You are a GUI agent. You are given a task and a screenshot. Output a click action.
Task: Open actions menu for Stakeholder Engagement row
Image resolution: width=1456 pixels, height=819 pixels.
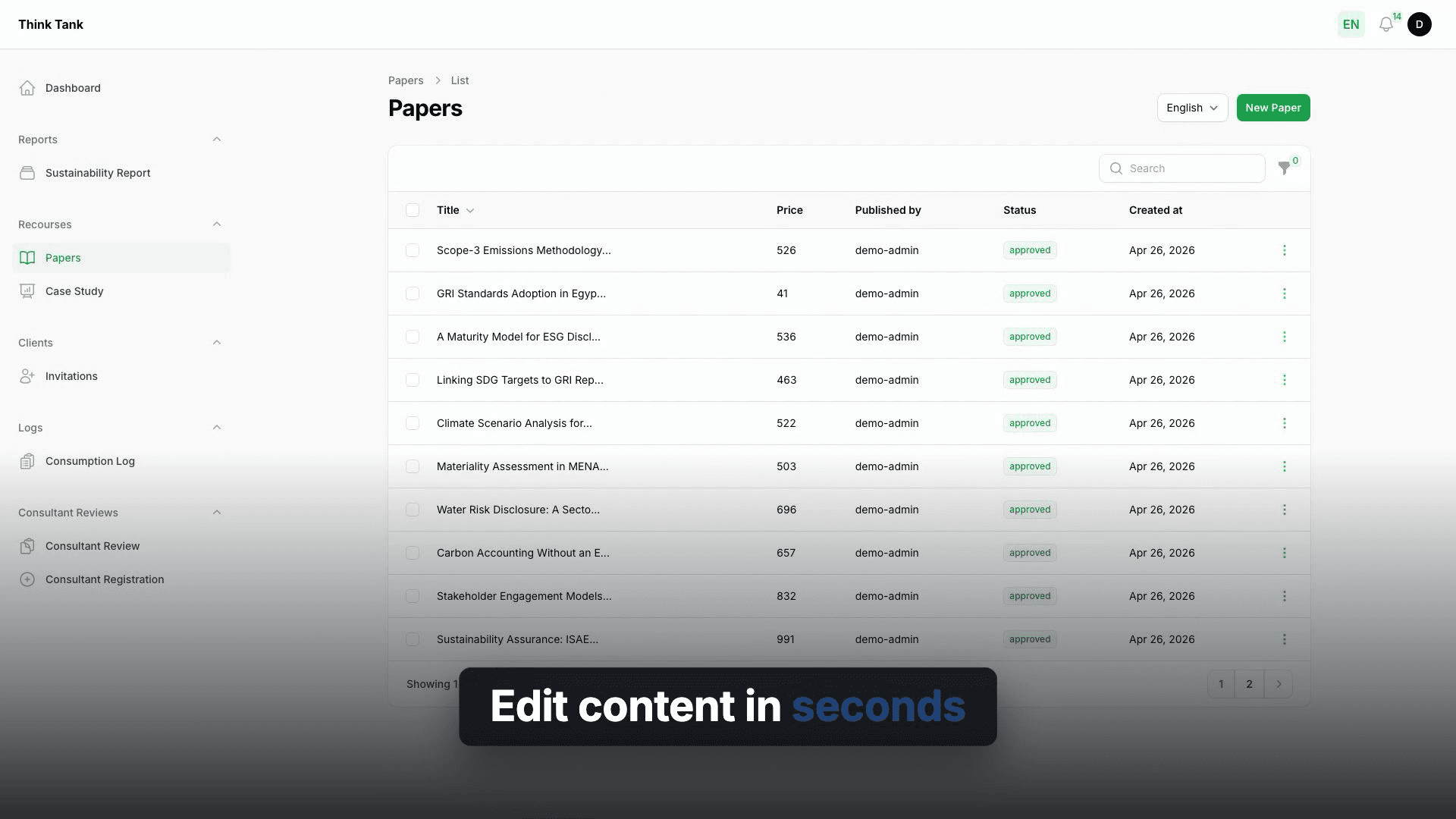point(1284,596)
